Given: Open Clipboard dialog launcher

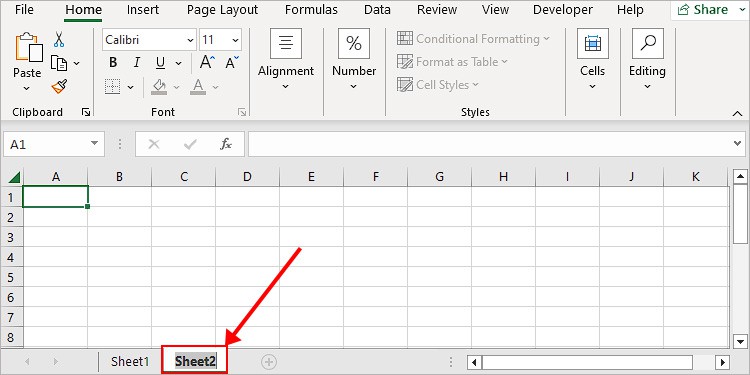Looking at the screenshot, I should click(86, 112).
